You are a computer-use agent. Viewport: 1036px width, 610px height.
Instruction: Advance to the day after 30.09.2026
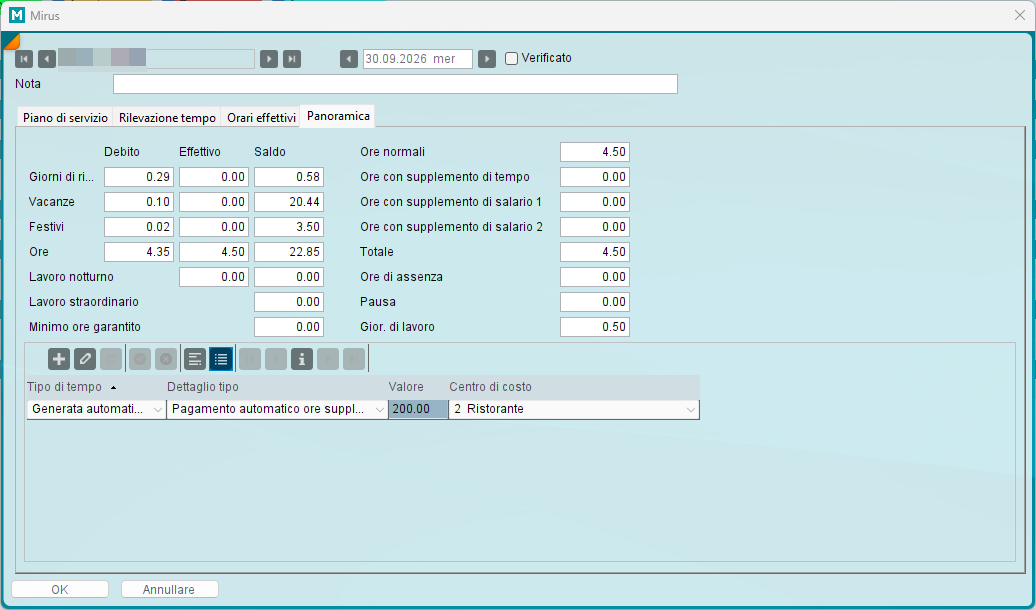487,59
